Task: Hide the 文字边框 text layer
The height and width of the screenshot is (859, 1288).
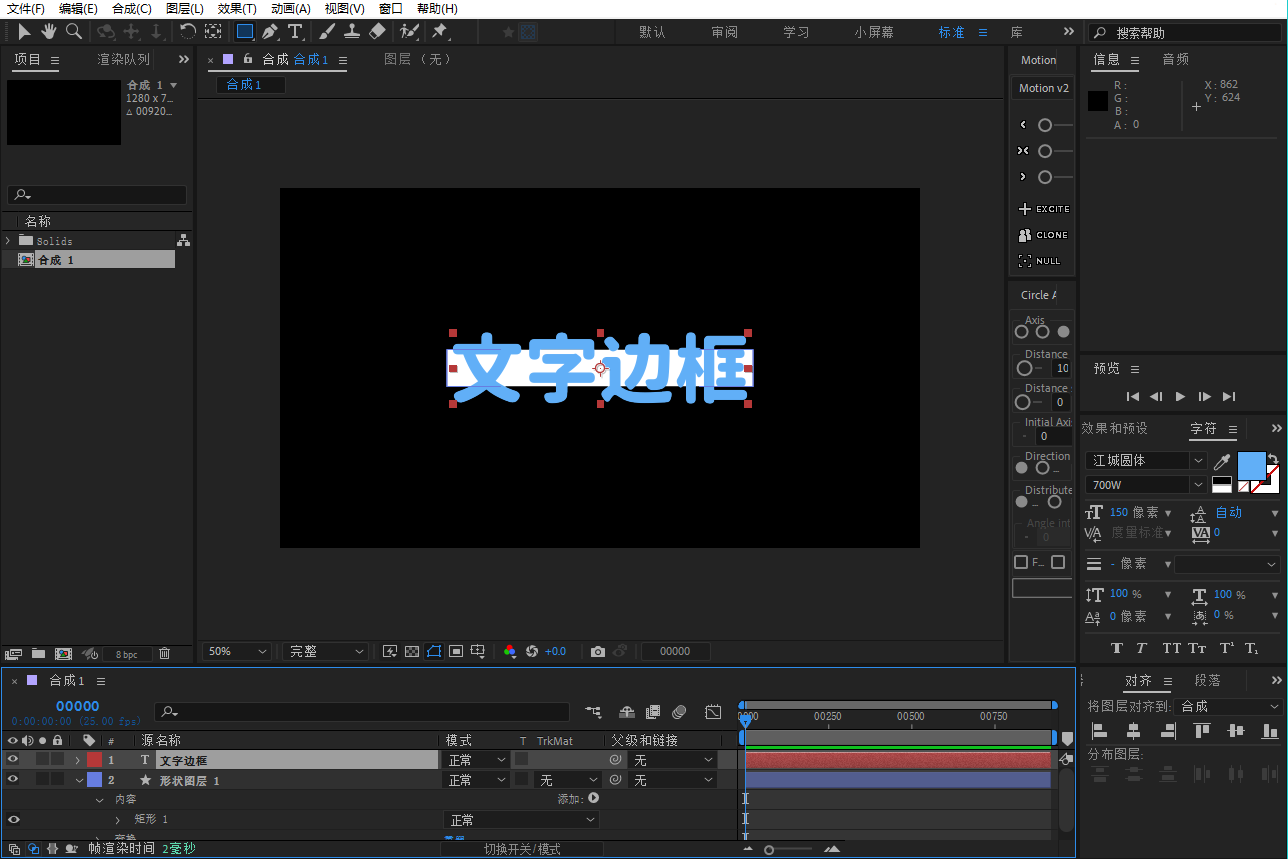Action: point(13,760)
